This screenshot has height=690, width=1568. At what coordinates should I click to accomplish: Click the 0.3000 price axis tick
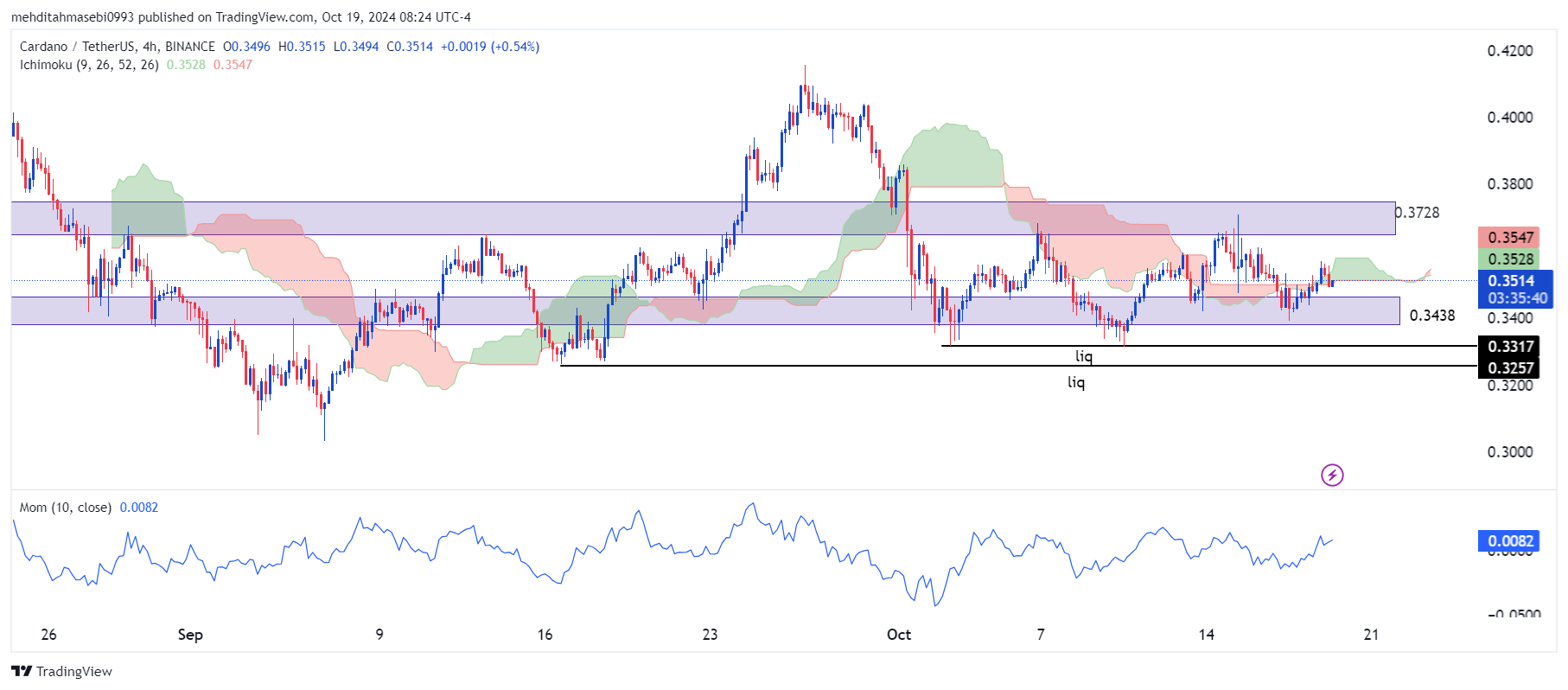tap(1509, 452)
